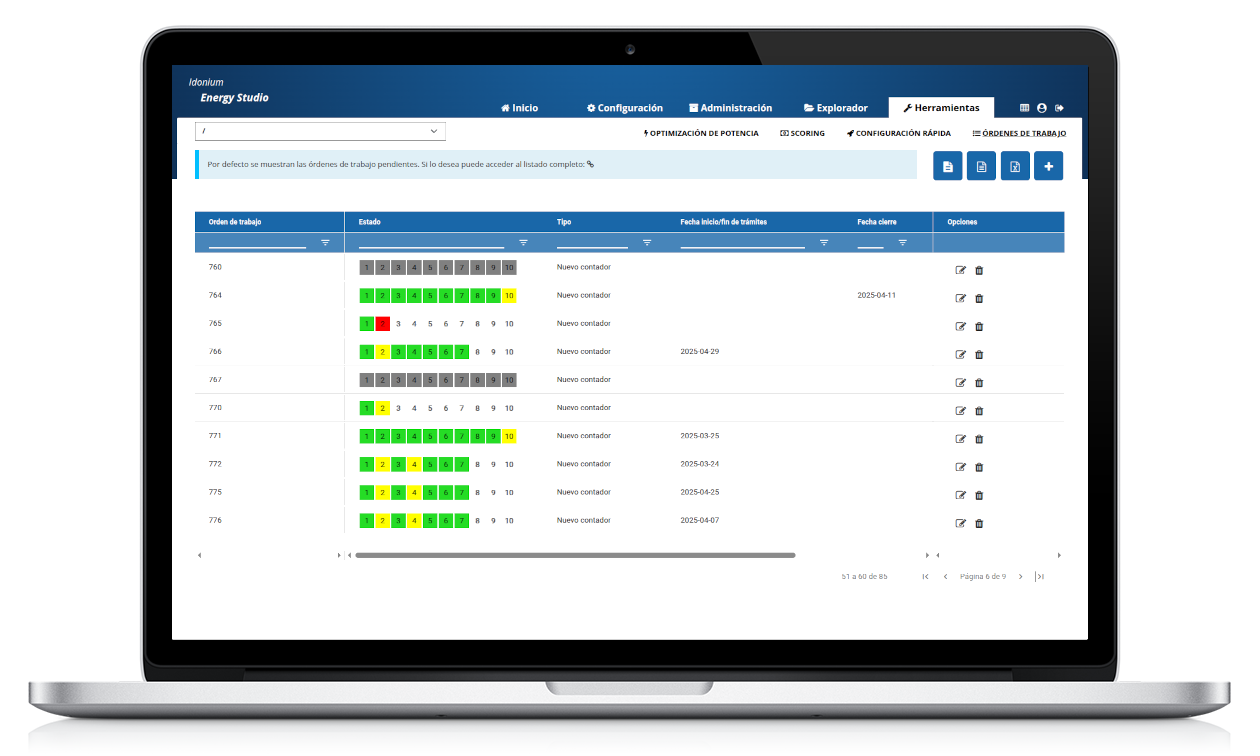Image resolution: width=1260 pixels, height=756 pixels.
Task: Select the Herramientas tab
Action: [941, 108]
